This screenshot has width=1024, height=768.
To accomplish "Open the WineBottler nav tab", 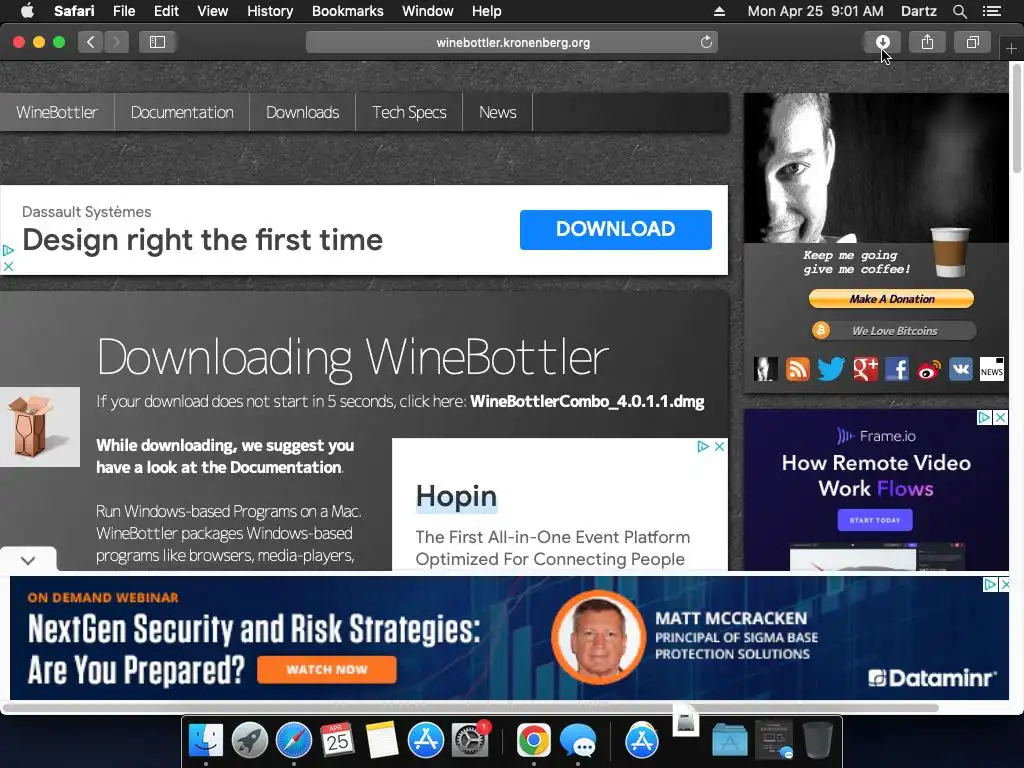I will (x=57, y=112).
